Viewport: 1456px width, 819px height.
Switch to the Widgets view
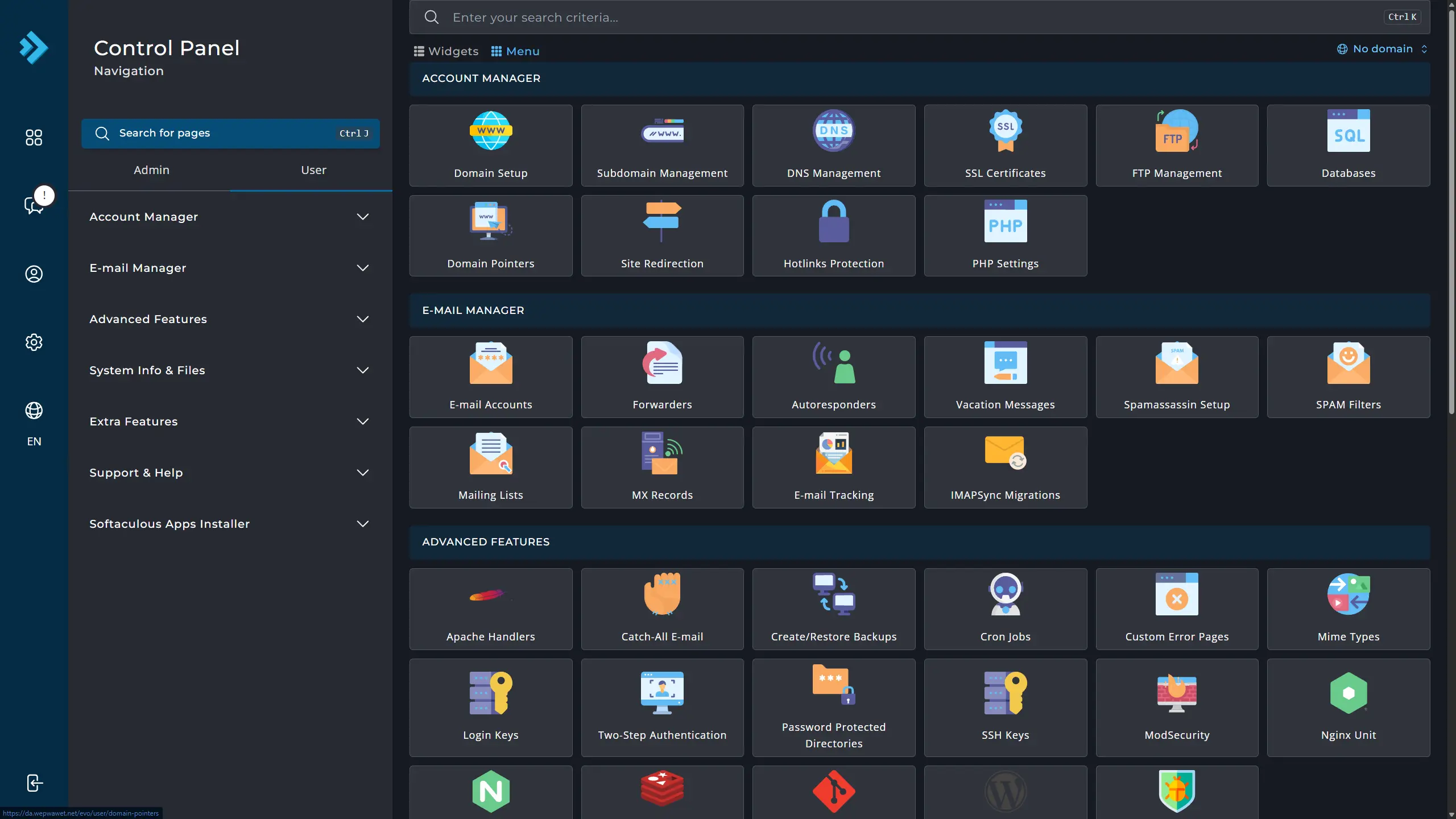pyautogui.click(x=446, y=51)
